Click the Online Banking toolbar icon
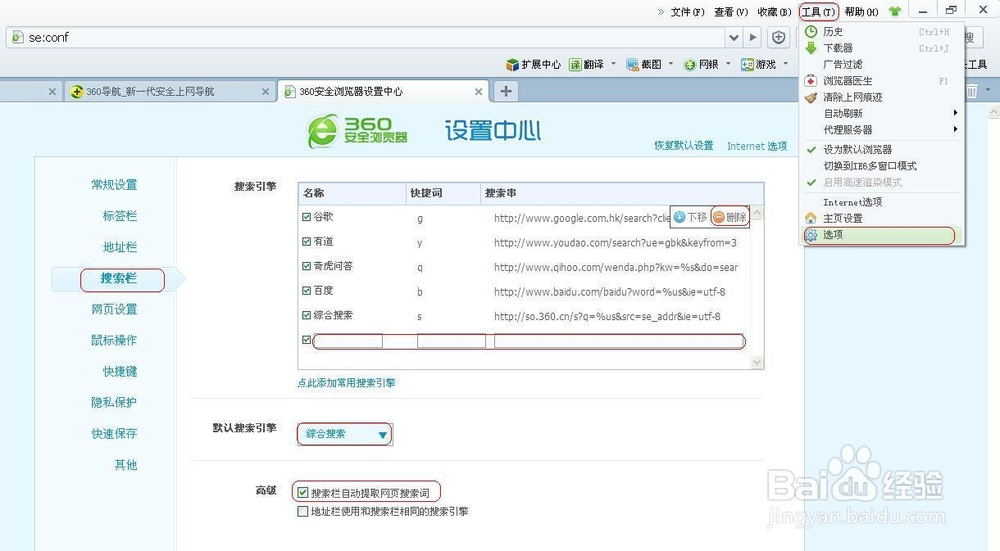 point(689,64)
